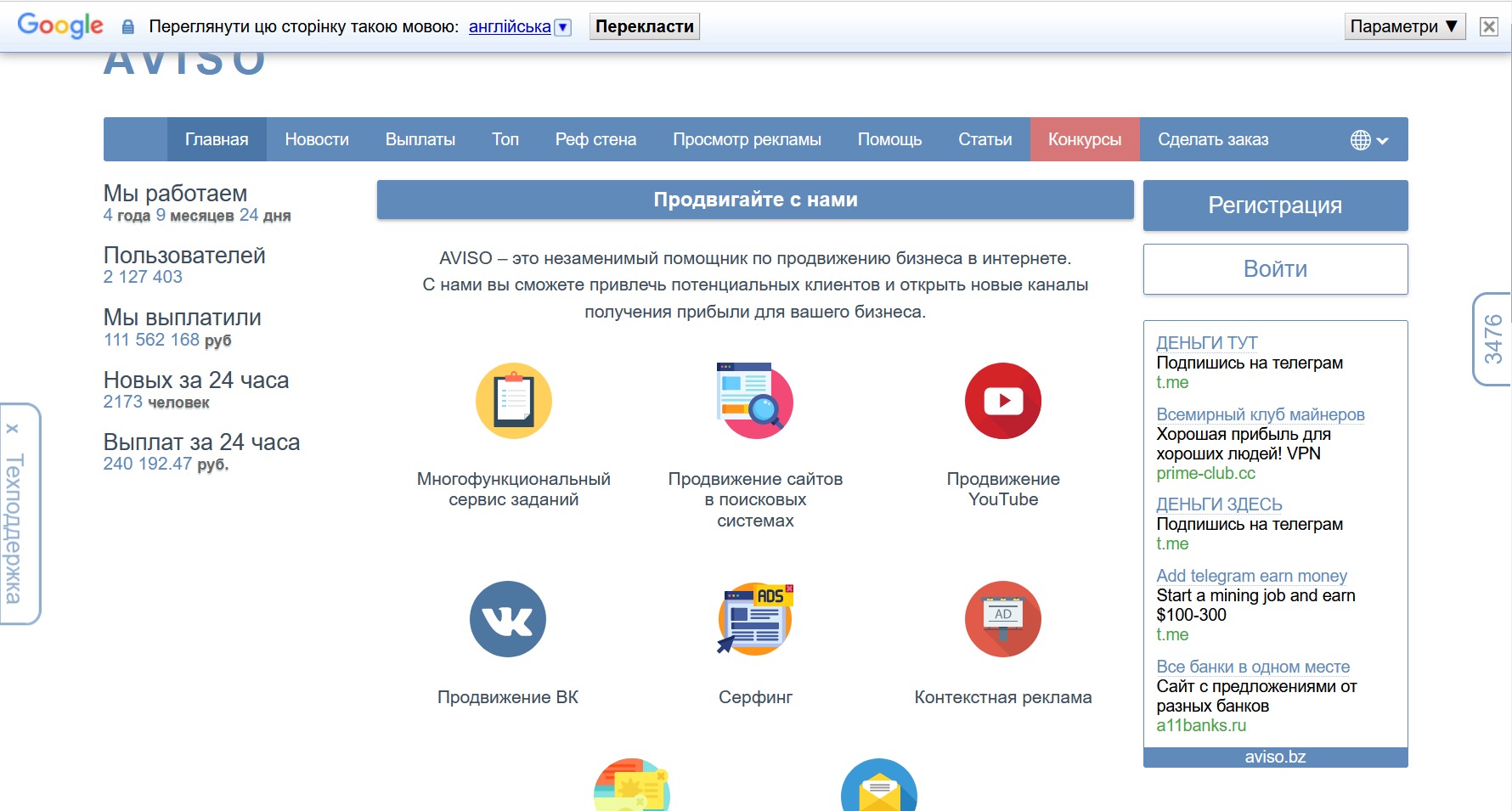Open Конкурсы menu item
Viewport: 1512px width, 811px height.
[1085, 139]
